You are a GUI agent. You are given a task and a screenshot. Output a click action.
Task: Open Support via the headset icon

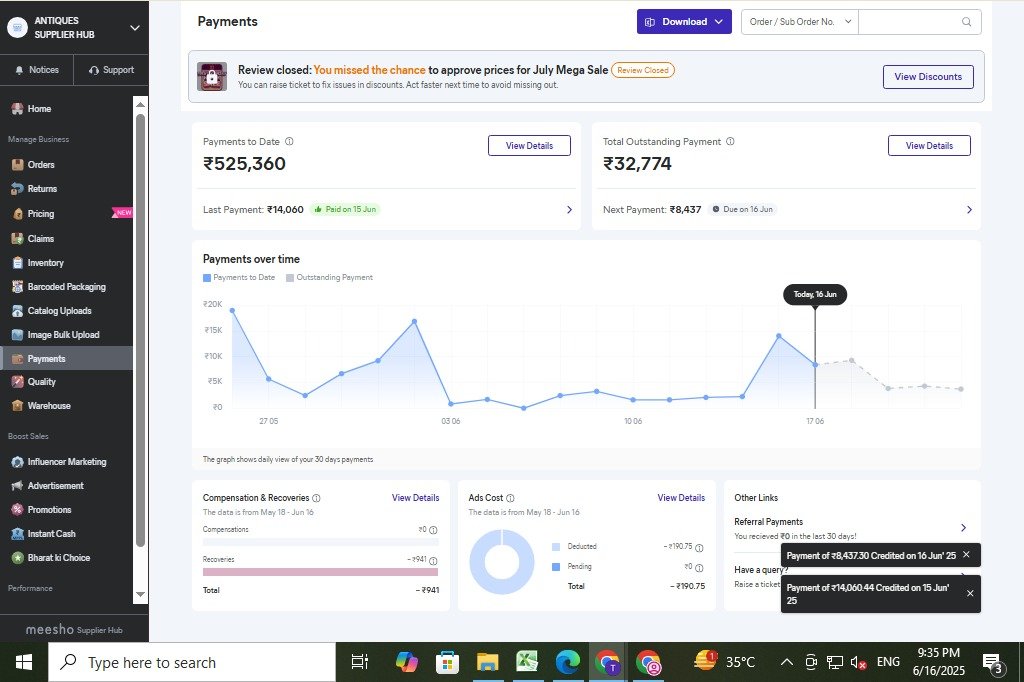click(x=94, y=70)
